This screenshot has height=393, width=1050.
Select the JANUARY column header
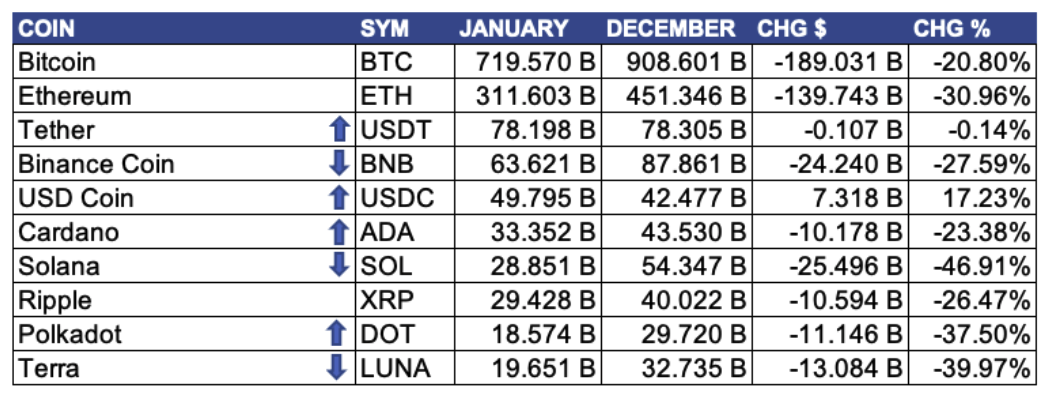click(x=514, y=28)
